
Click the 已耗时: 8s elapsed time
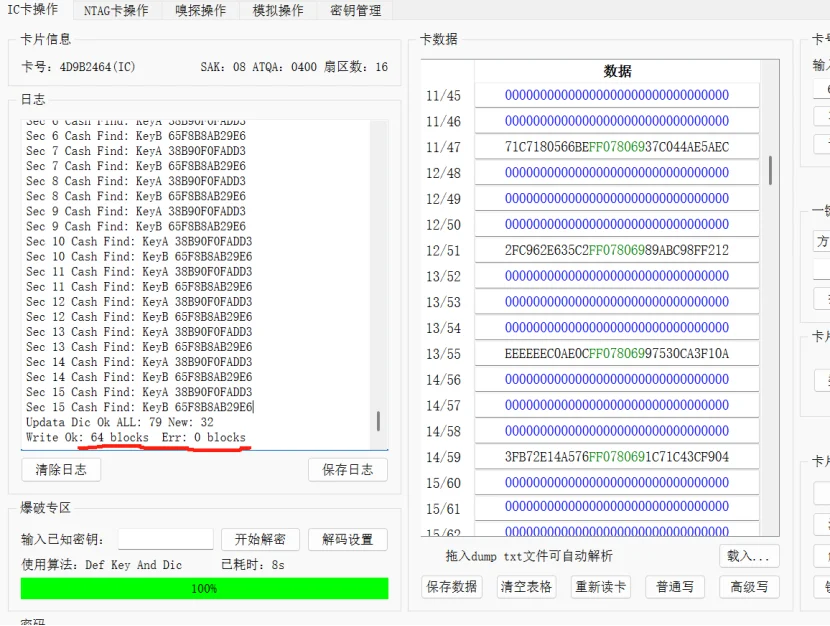point(252,565)
